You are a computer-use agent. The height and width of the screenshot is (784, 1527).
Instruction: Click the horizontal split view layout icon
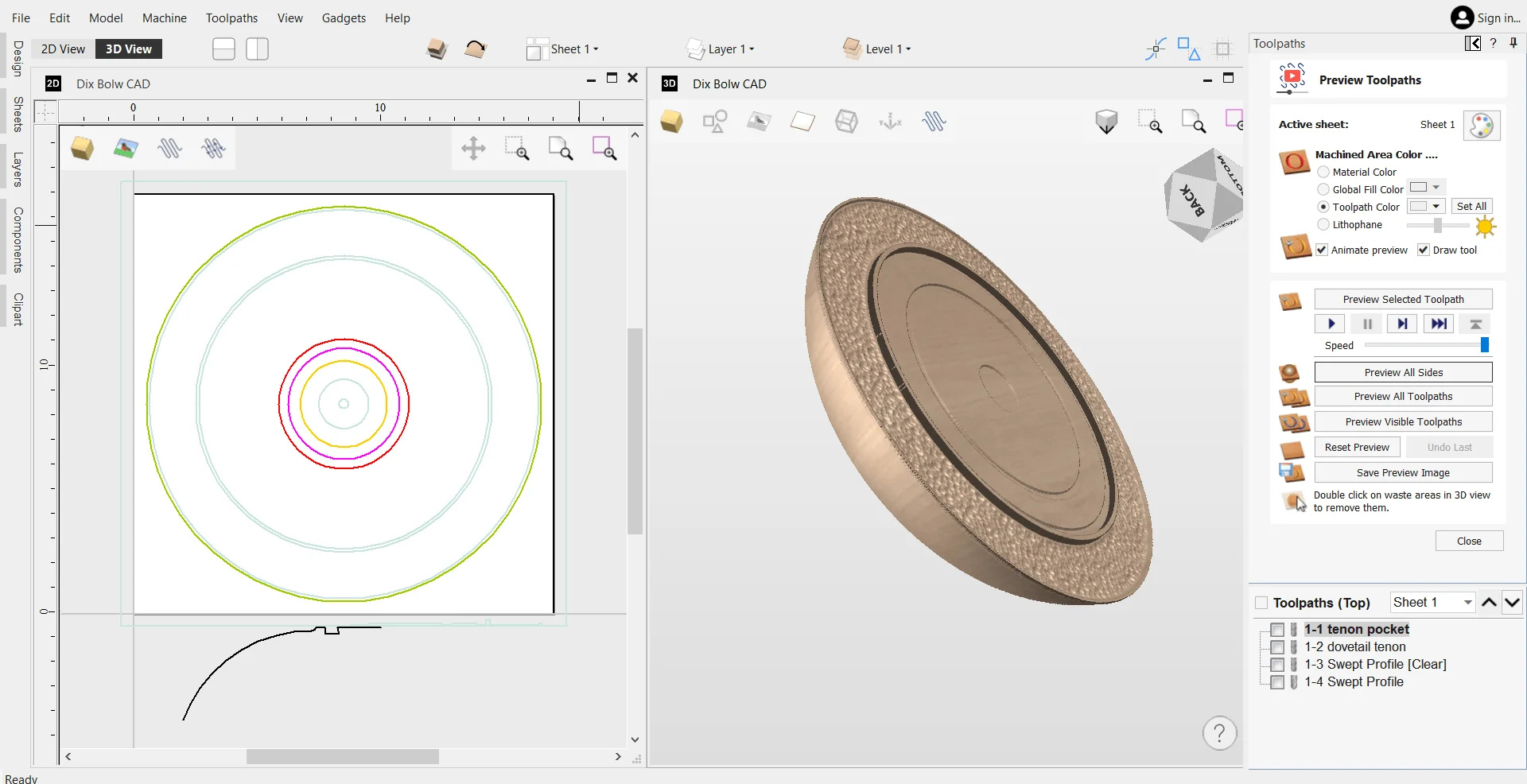pos(223,49)
